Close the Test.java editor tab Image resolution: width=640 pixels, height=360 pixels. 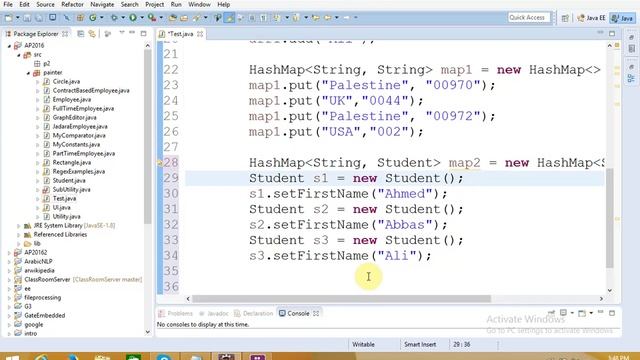(200, 34)
